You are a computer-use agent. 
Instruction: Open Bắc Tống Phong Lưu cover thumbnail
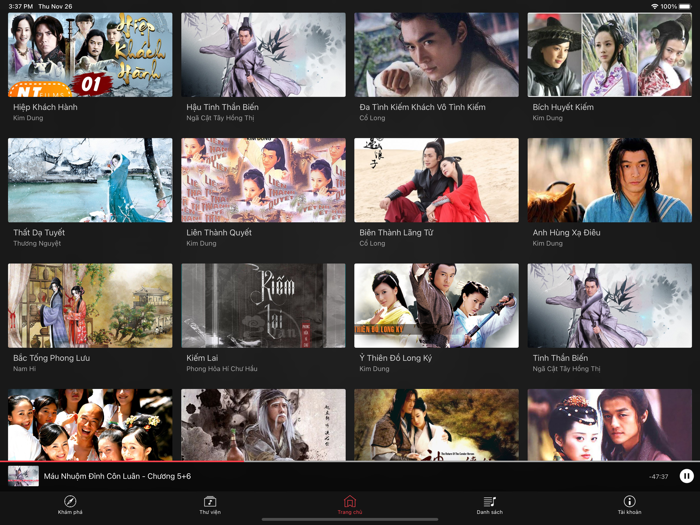(x=90, y=306)
